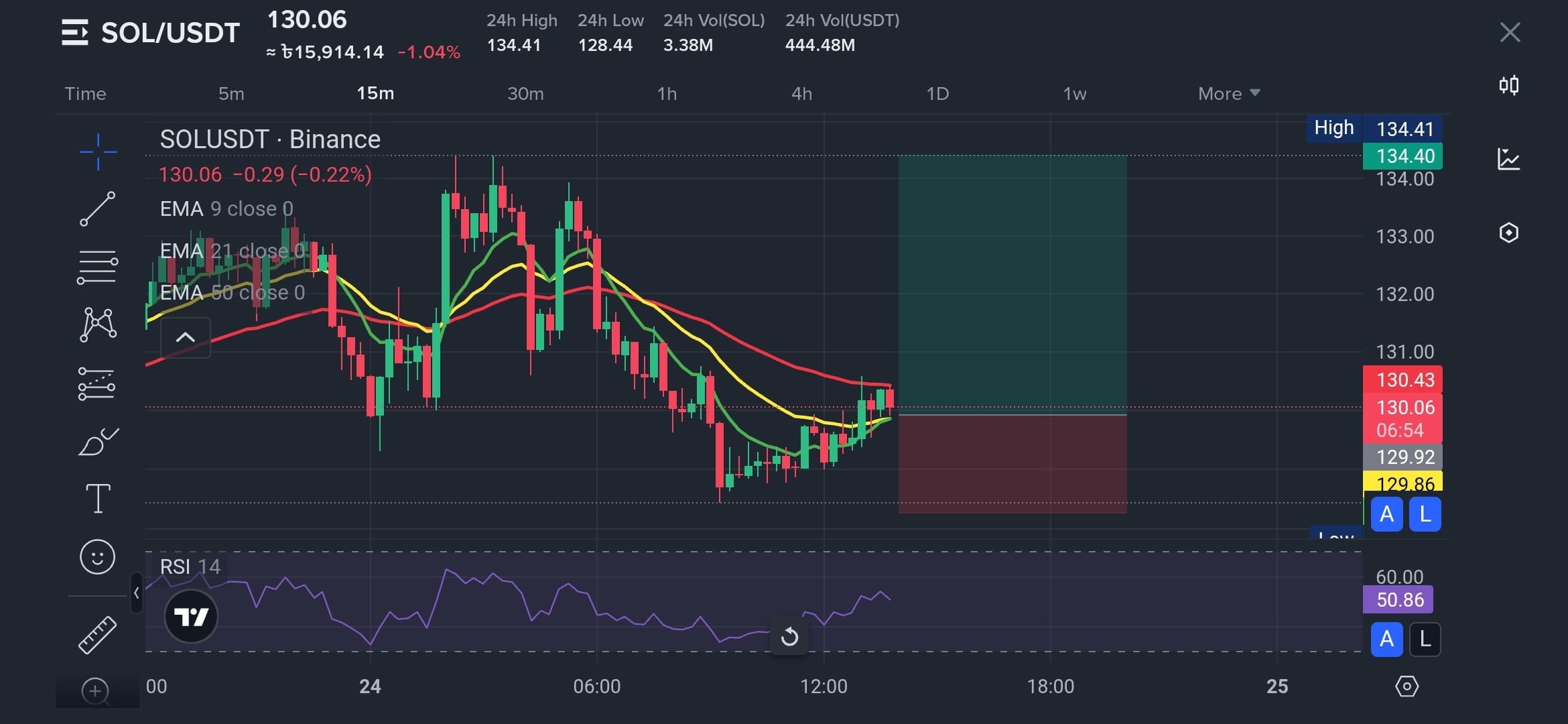1568x724 pixels.
Task: Open the candlestick chart type icon
Action: point(1509,85)
